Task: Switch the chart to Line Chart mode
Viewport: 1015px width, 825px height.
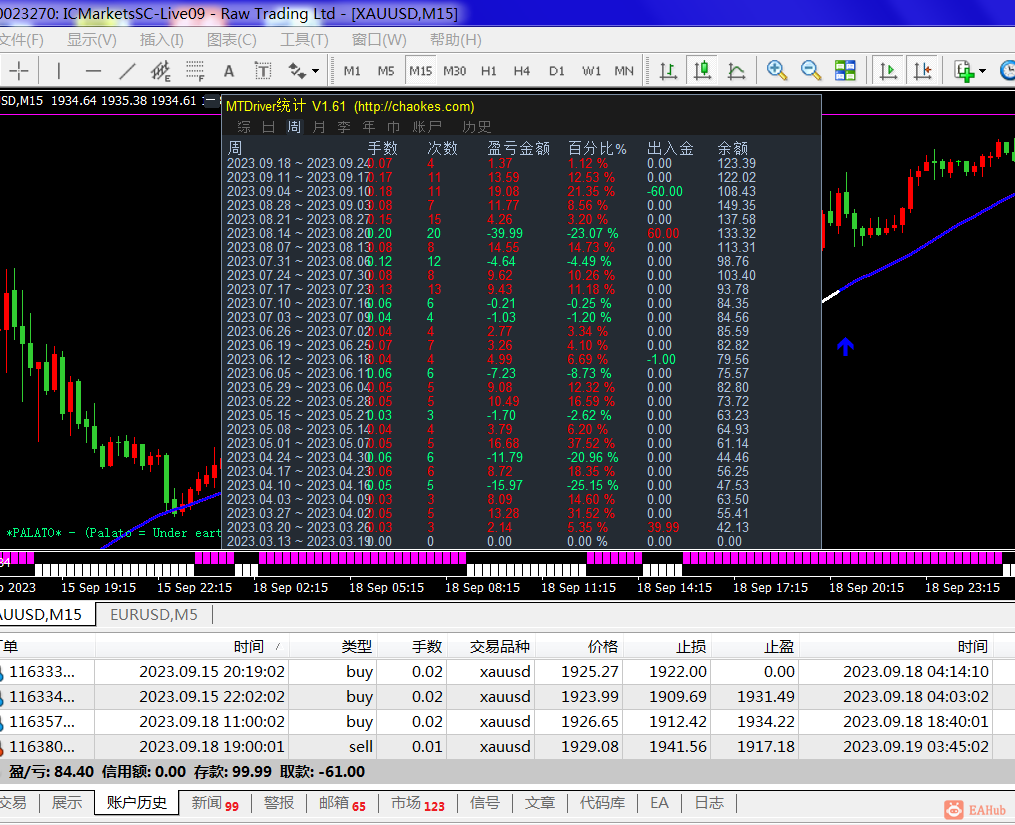Action: pos(737,70)
